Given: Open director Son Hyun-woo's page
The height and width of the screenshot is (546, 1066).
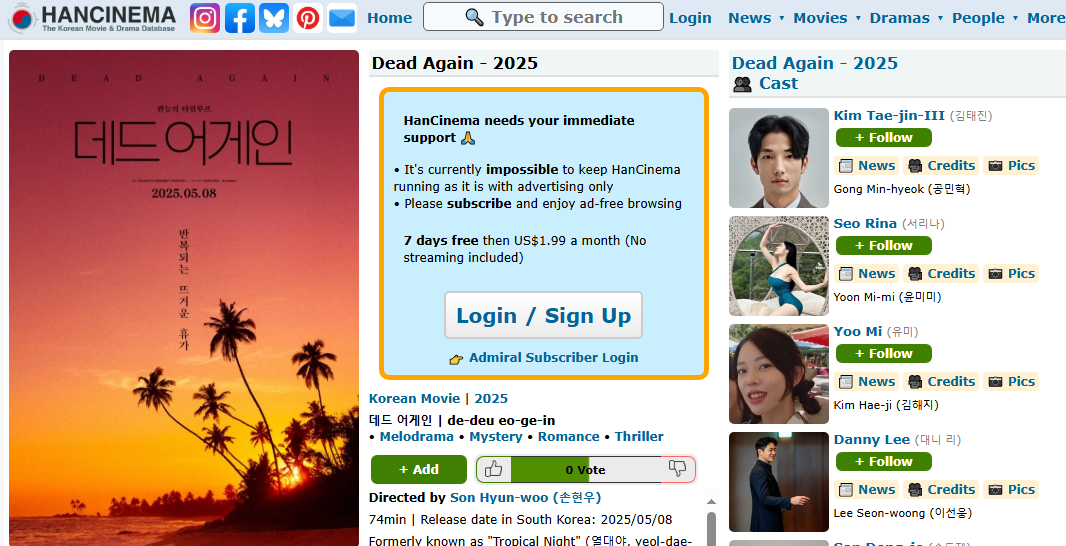Looking at the screenshot, I should click(526, 498).
